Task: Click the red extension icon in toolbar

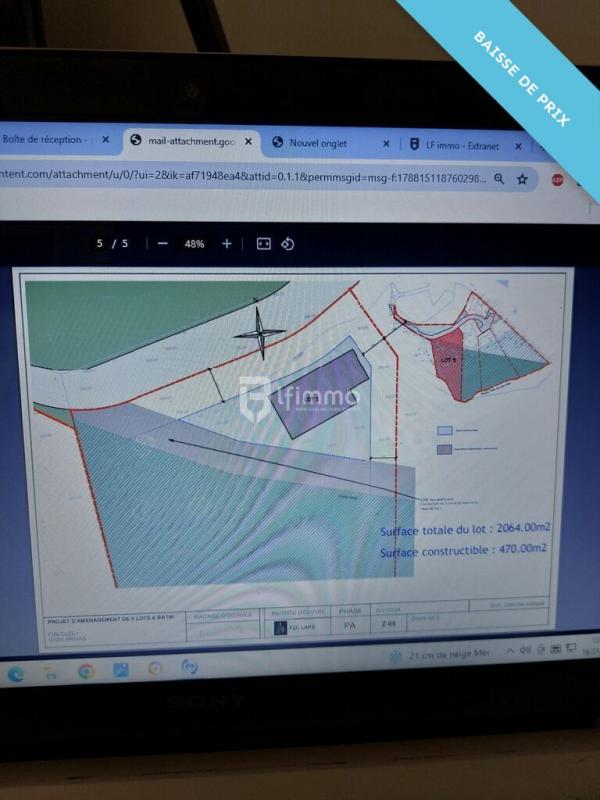Action: (x=558, y=180)
